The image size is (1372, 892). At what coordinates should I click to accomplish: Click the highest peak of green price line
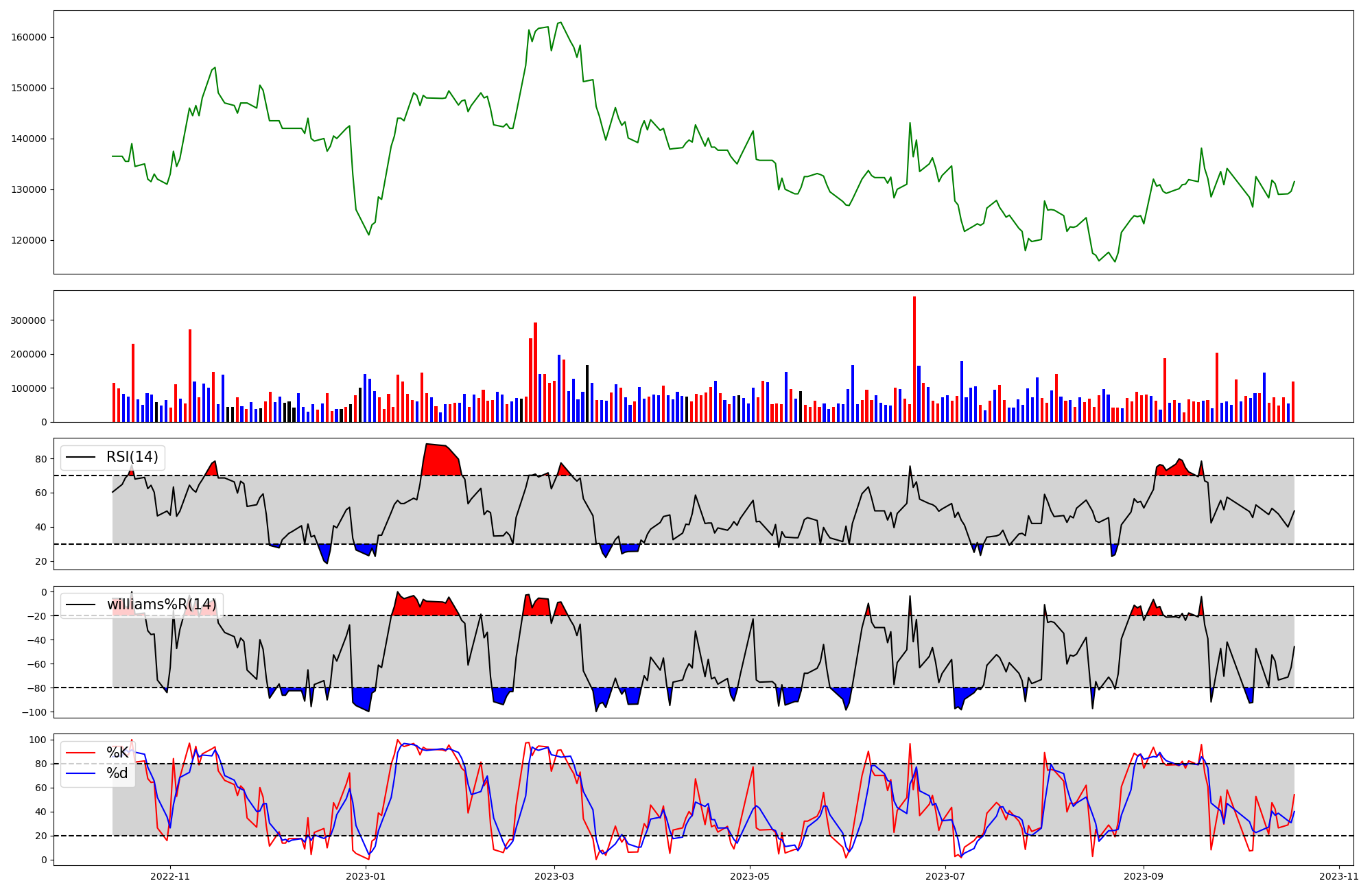coord(560,23)
